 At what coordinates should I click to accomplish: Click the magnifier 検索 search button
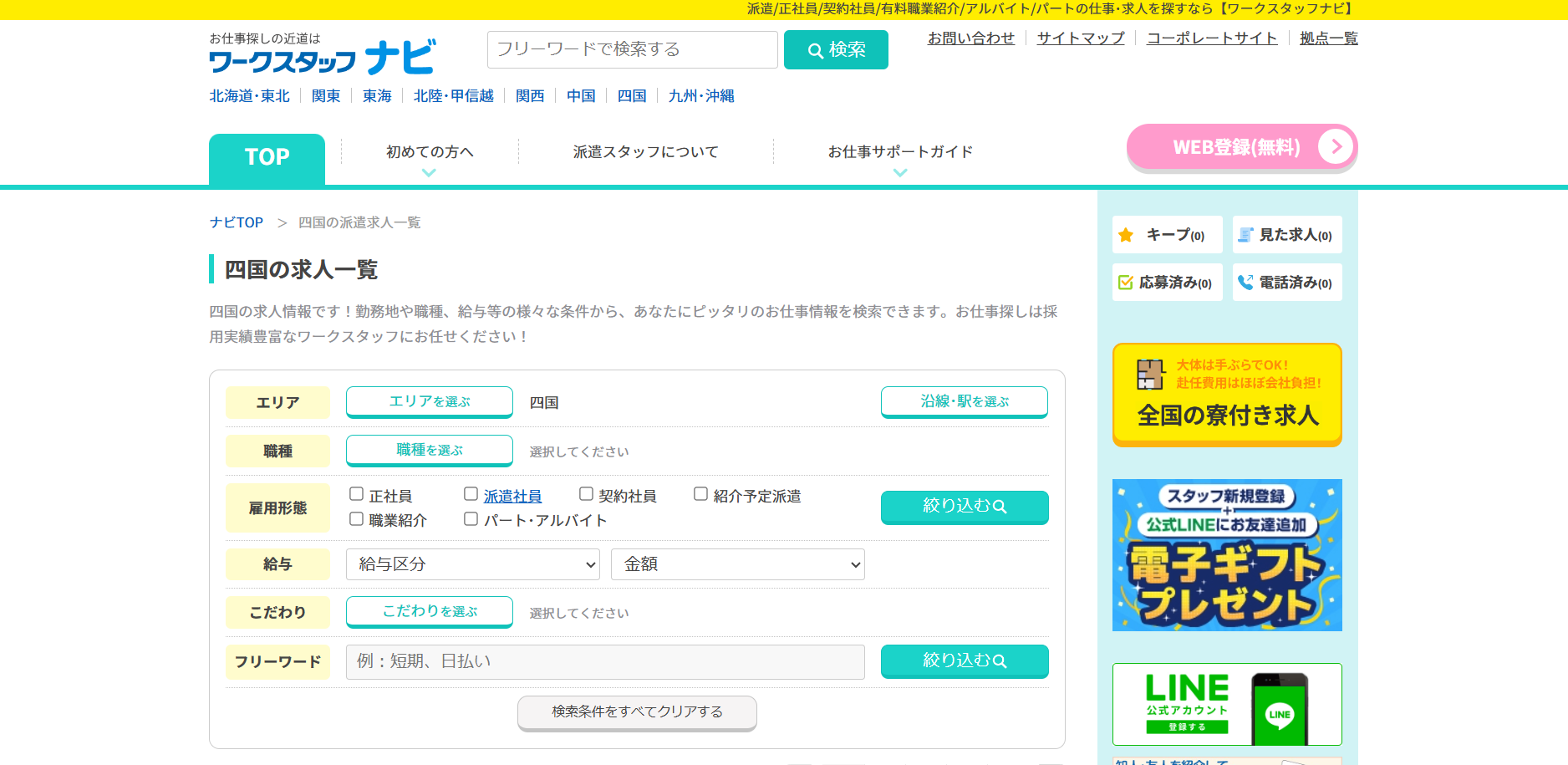[836, 50]
